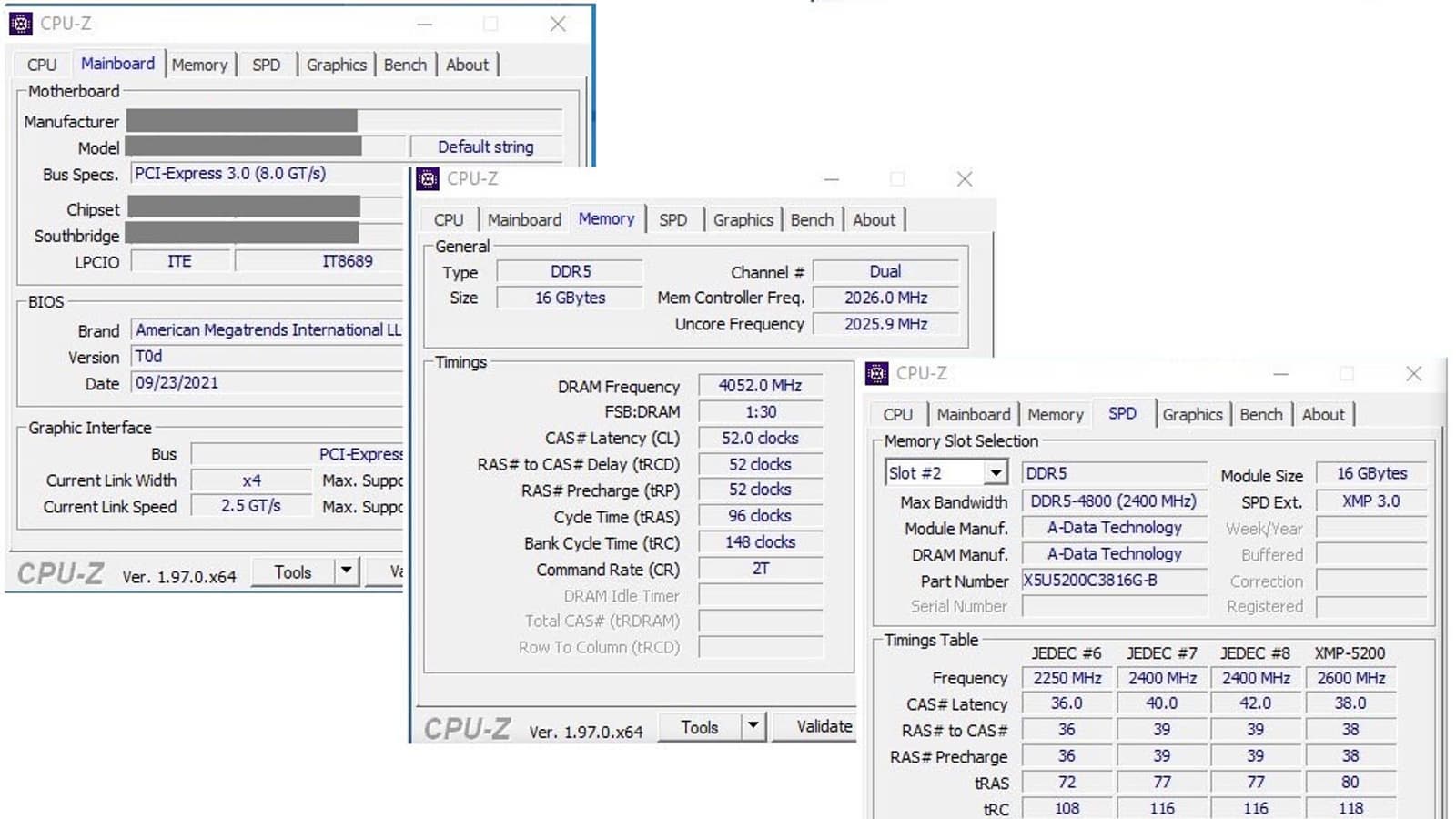
Task: Open Bench tab in the Memory window
Action: point(812,219)
